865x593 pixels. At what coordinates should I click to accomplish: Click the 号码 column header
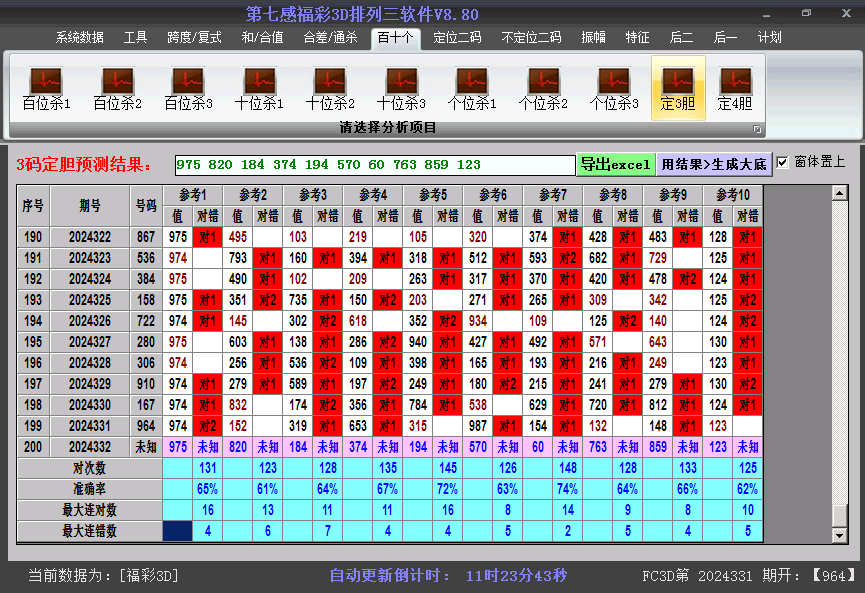coord(146,206)
